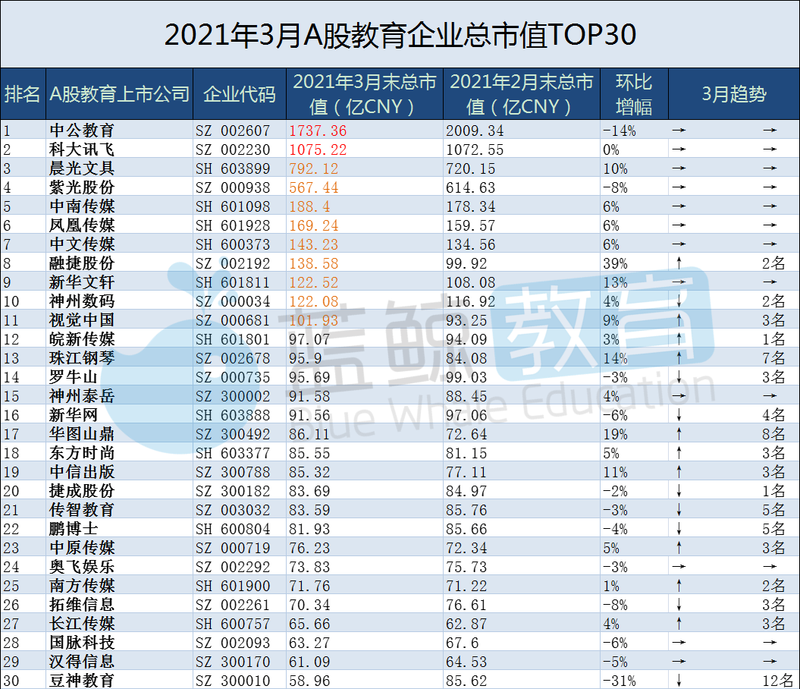Select company name 汉得信息
The width and height of the screenshot is (800, 689).
82,661
